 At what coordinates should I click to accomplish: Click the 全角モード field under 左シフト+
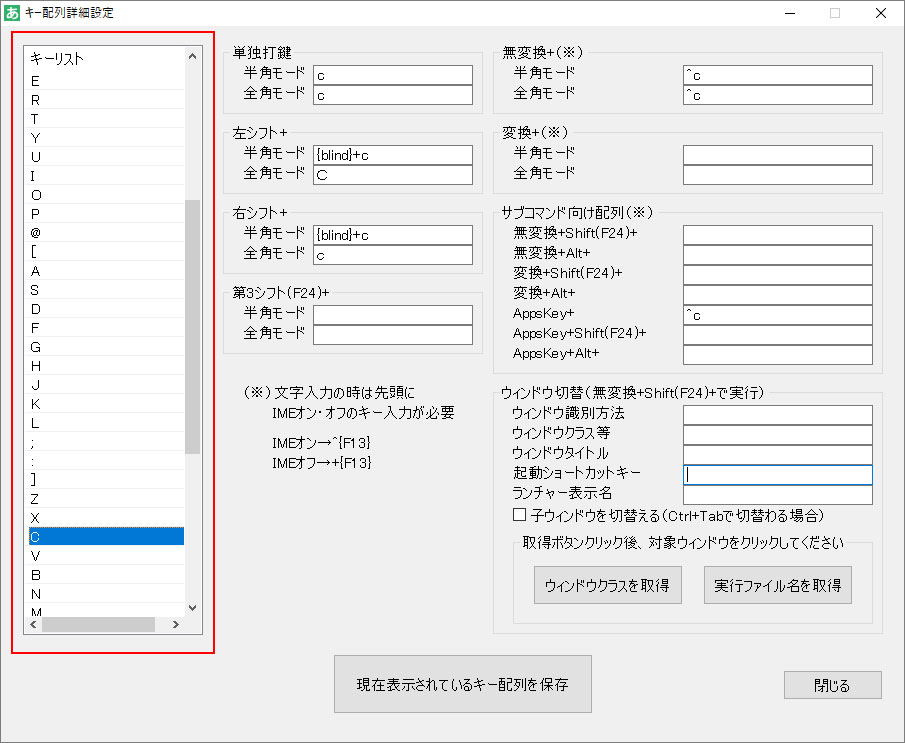coord(392,173)
